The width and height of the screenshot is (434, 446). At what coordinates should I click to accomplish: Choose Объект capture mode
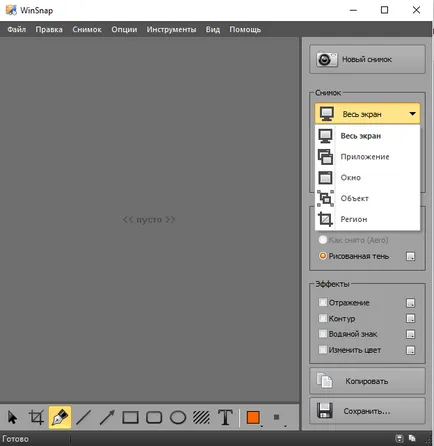point(367,198)
